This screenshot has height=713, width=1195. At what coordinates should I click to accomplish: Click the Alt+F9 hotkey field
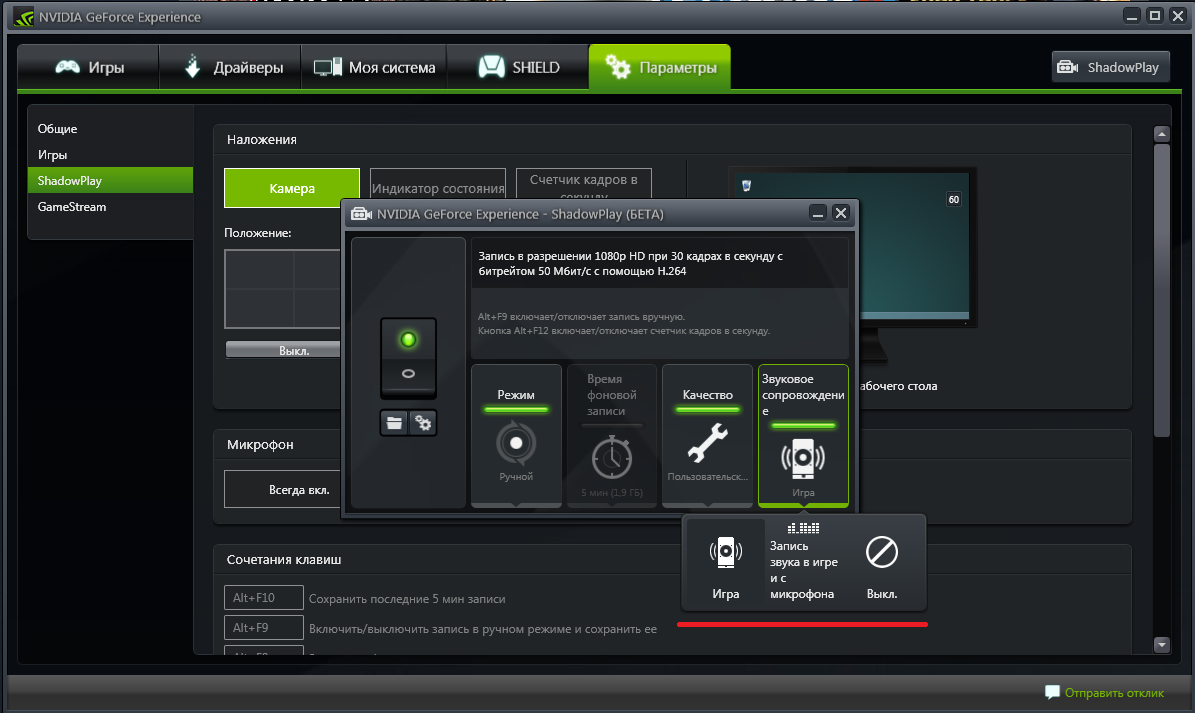coord(264,628)
